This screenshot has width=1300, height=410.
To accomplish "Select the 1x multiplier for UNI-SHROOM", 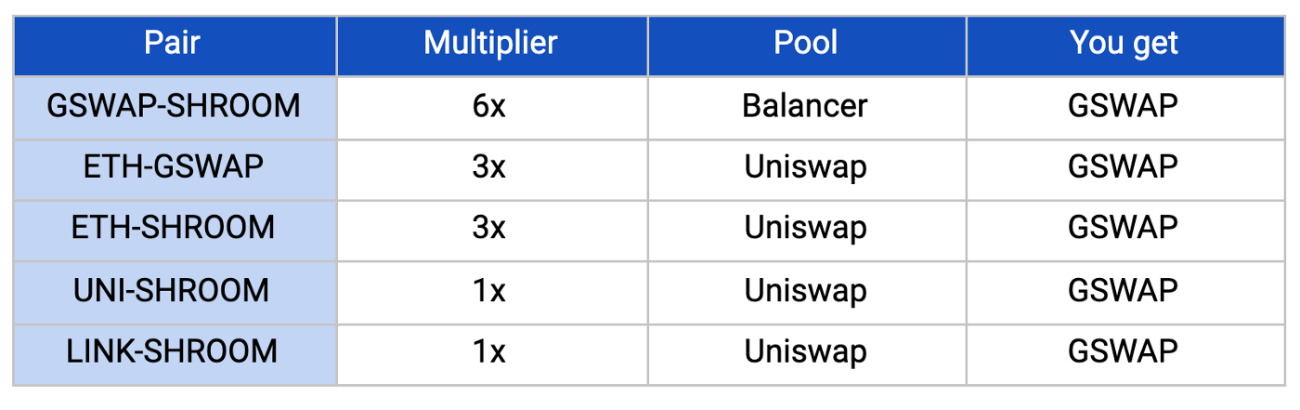I will [491, 290].
